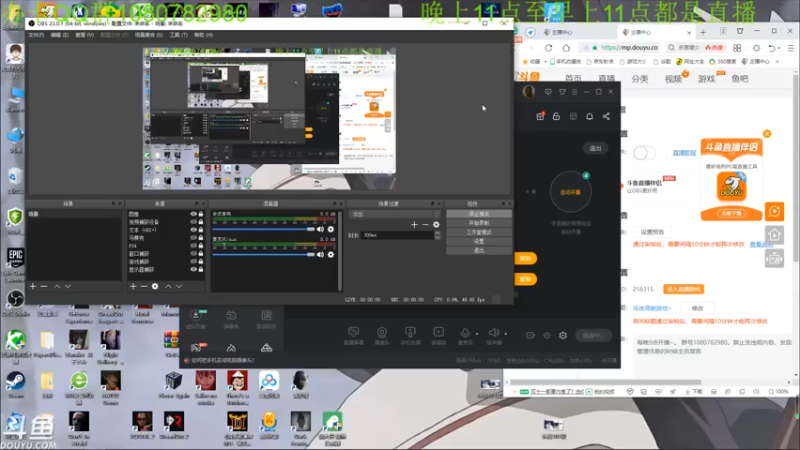This screenshot has width=800, height=450.
Task: Open the transition type dropdown in OBS
Action: click(x=394, y=214)
